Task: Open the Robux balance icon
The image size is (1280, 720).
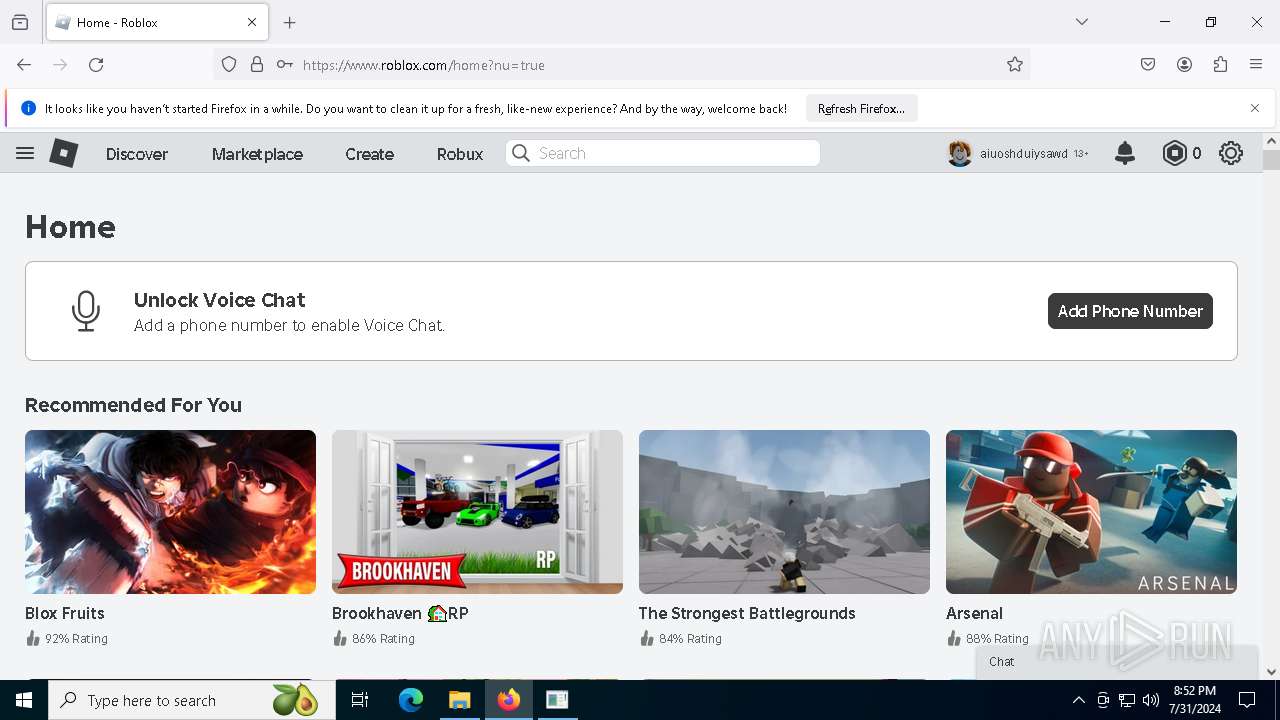Action: coord(1174,153)
